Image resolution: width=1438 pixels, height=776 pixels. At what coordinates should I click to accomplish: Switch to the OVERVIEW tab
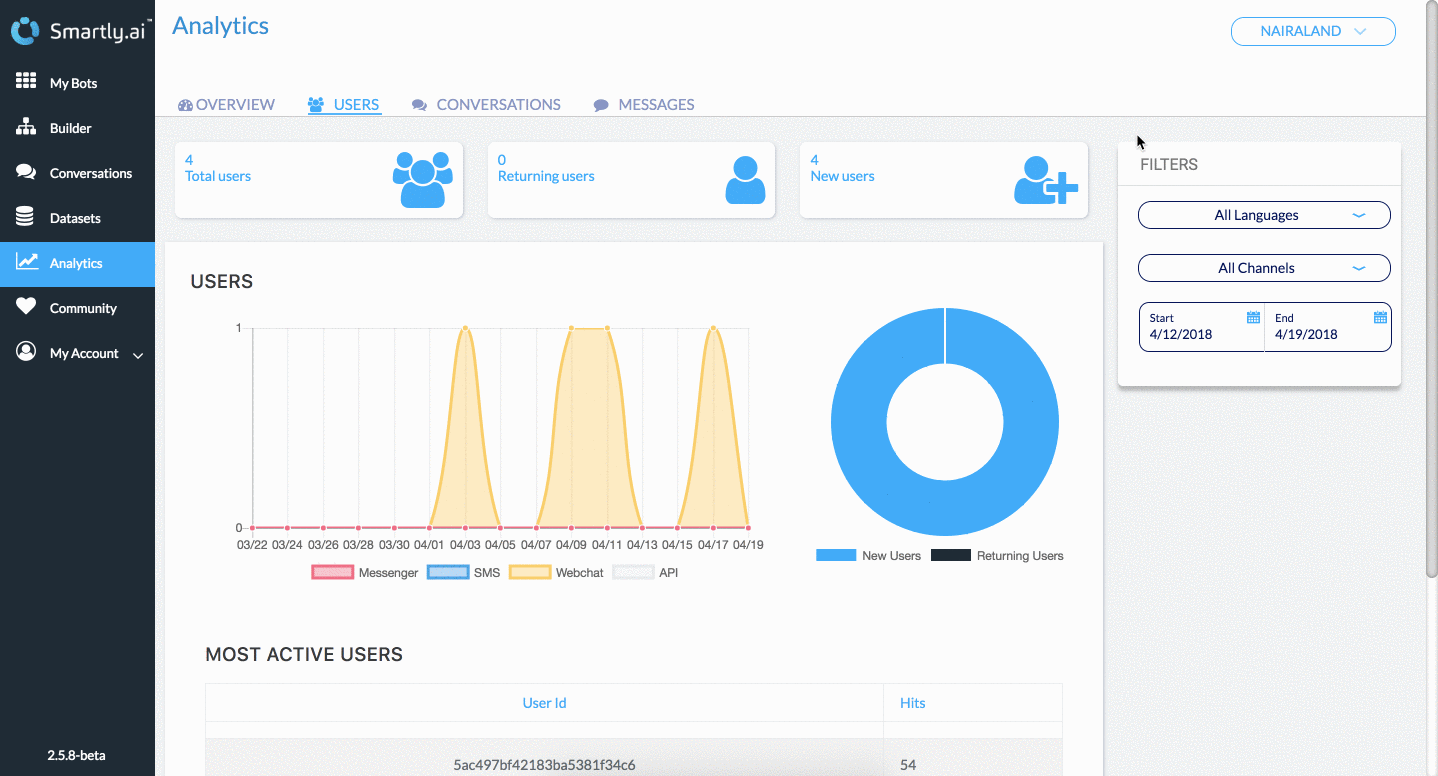[226, 104]
